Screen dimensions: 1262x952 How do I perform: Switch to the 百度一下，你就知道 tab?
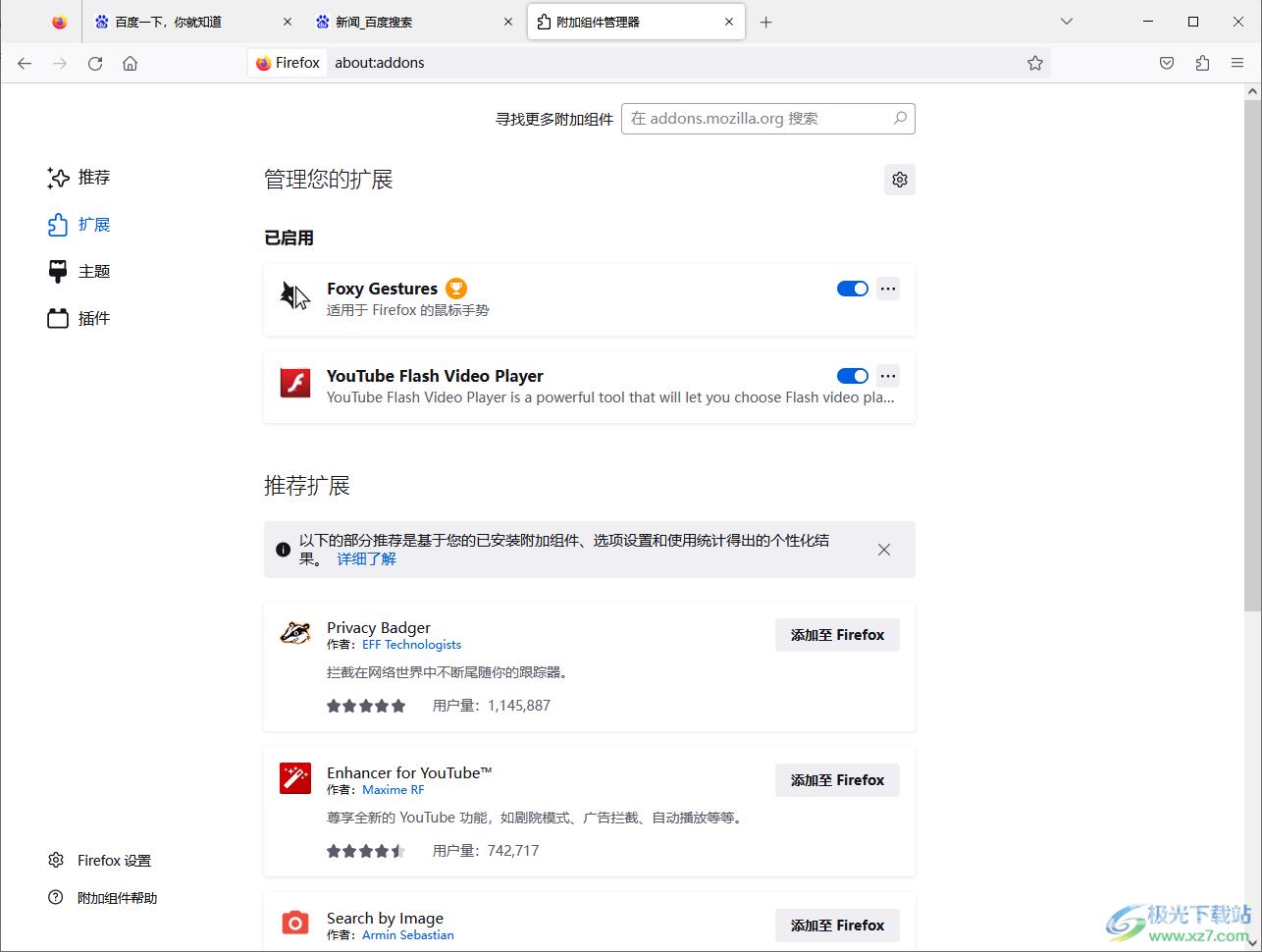point(194,22)
